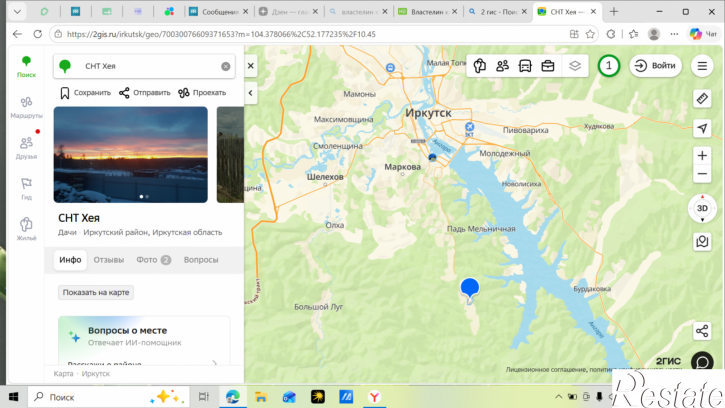Click the Большой Луг map label
The width and height of the screenshot is (725, 408).
[x=319, y=307]
